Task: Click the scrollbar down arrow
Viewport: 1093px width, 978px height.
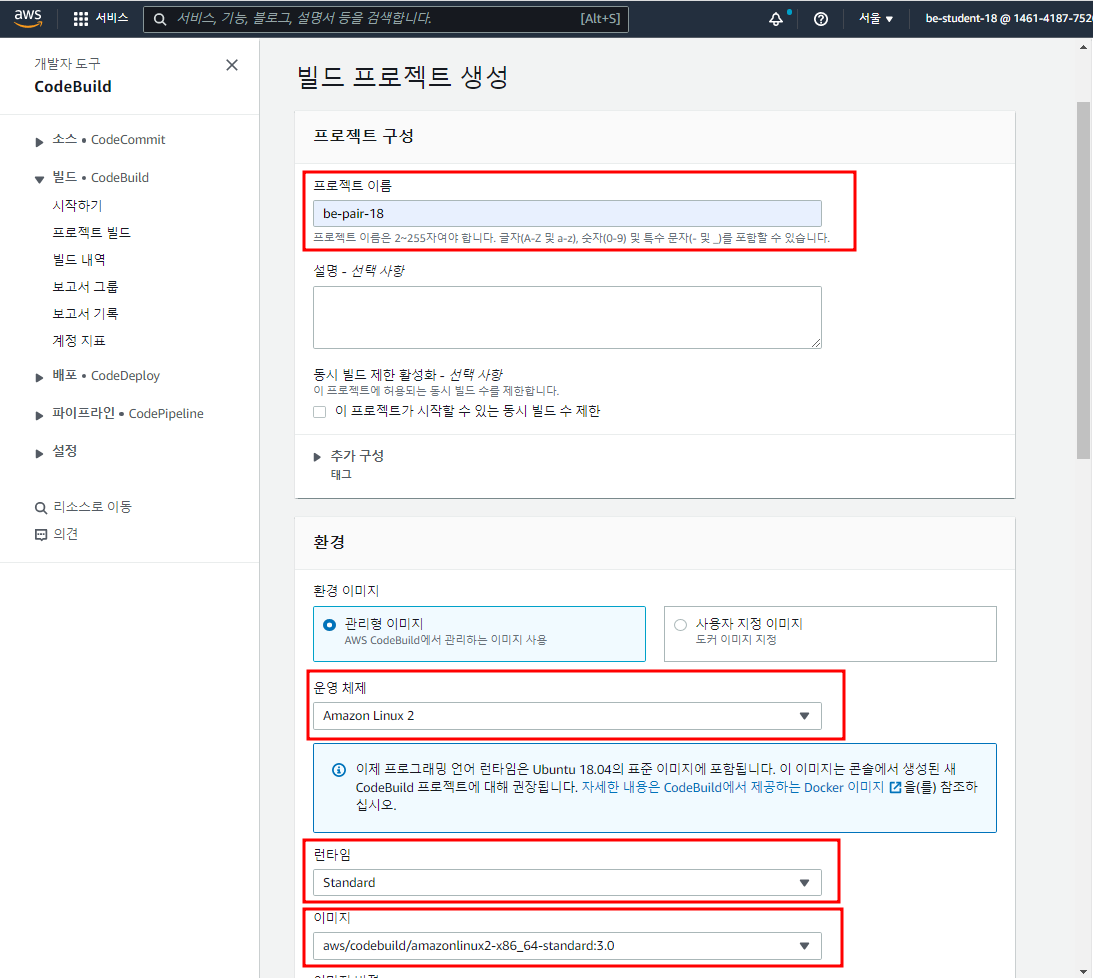Action: click(1083, 971)
